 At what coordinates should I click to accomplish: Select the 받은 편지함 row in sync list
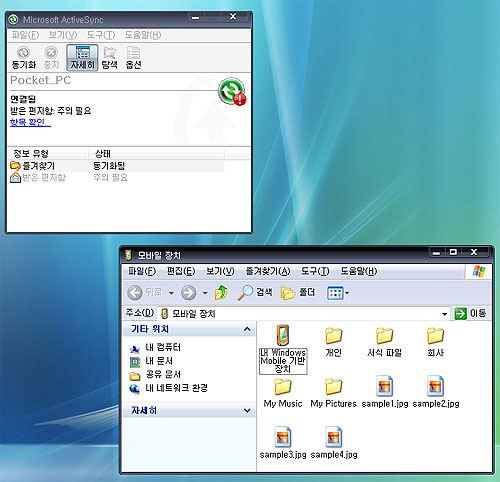(x=117, y=177)
